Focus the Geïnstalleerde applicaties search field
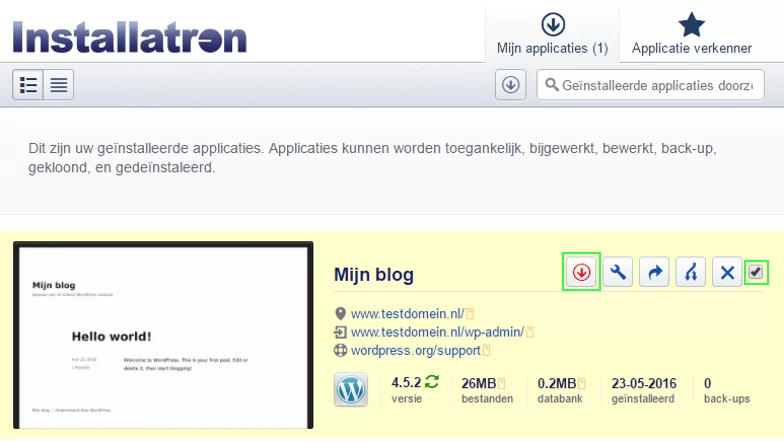 [x=650, y=85]
